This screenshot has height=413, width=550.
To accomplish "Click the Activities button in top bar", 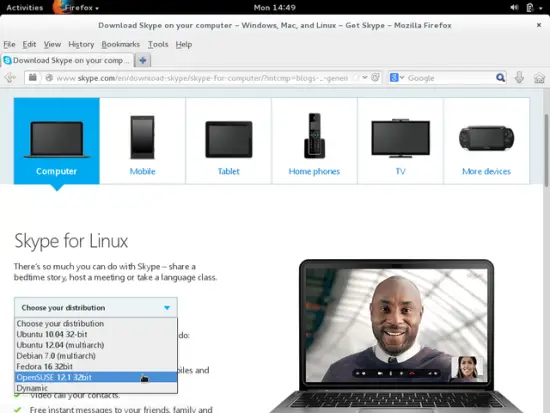I will click(25, 7).
